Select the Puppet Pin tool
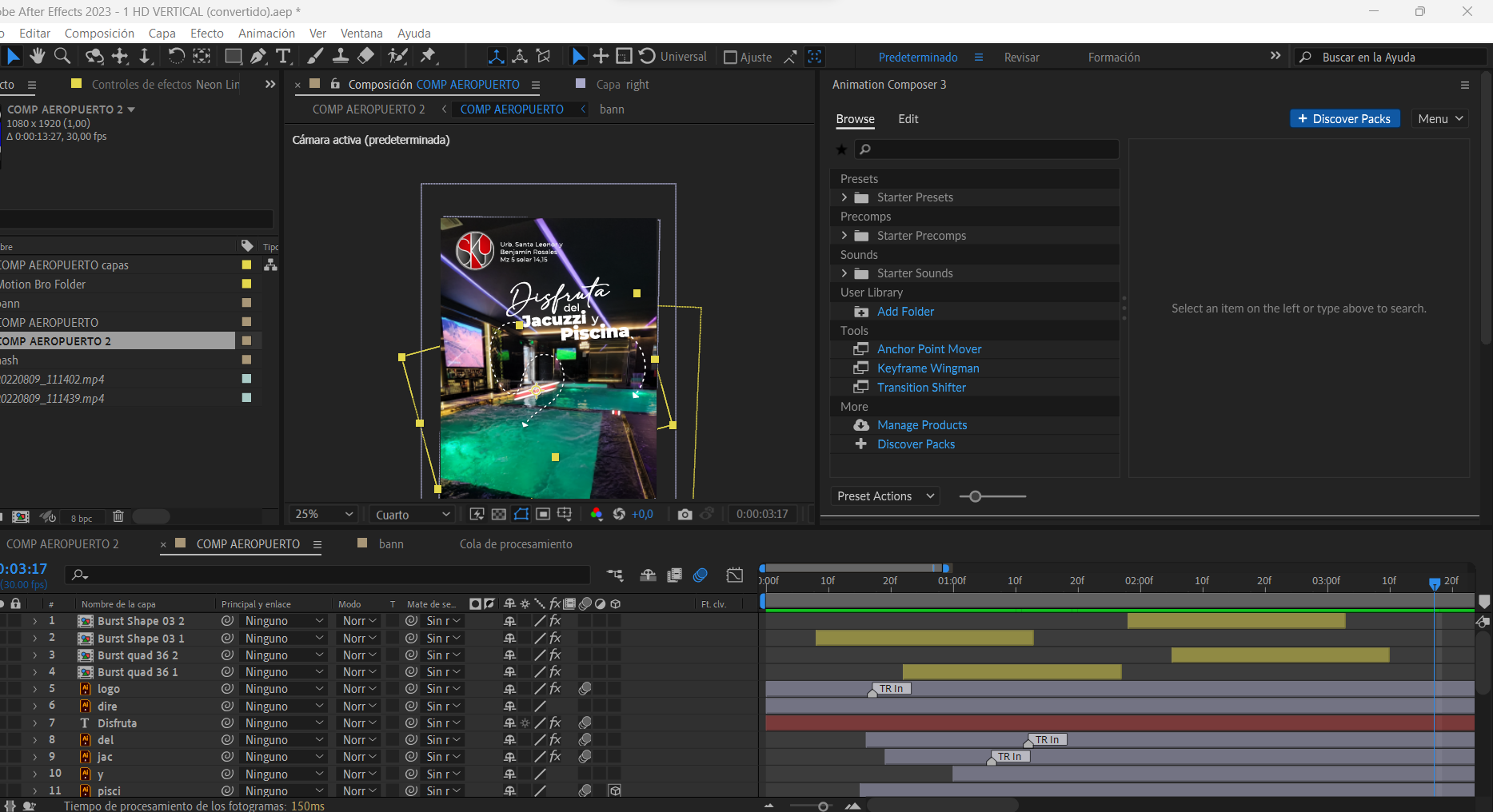1493x812 pixels. click(429, 56)
